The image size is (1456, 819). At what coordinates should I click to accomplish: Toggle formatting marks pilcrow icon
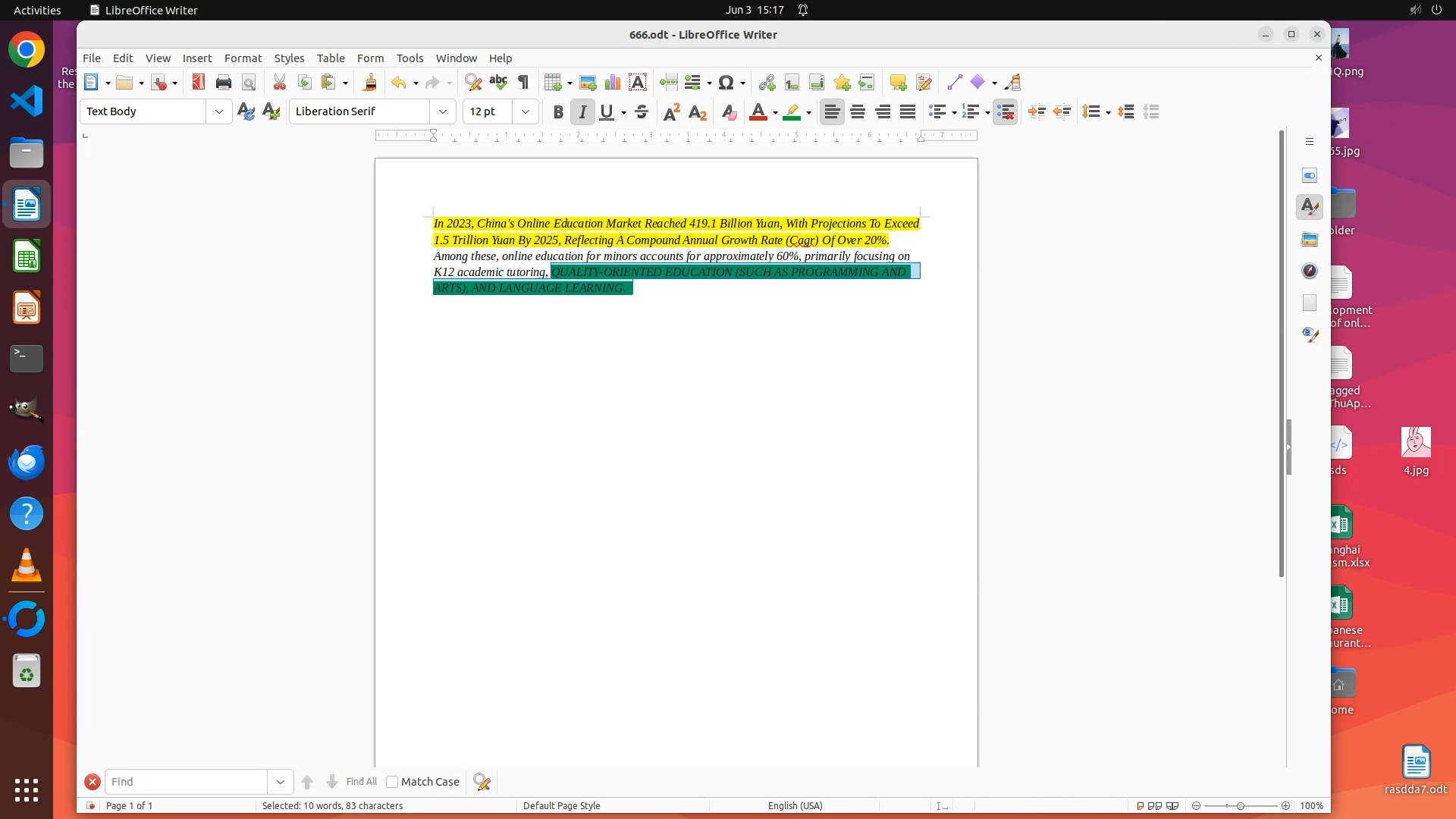[523, 83]
